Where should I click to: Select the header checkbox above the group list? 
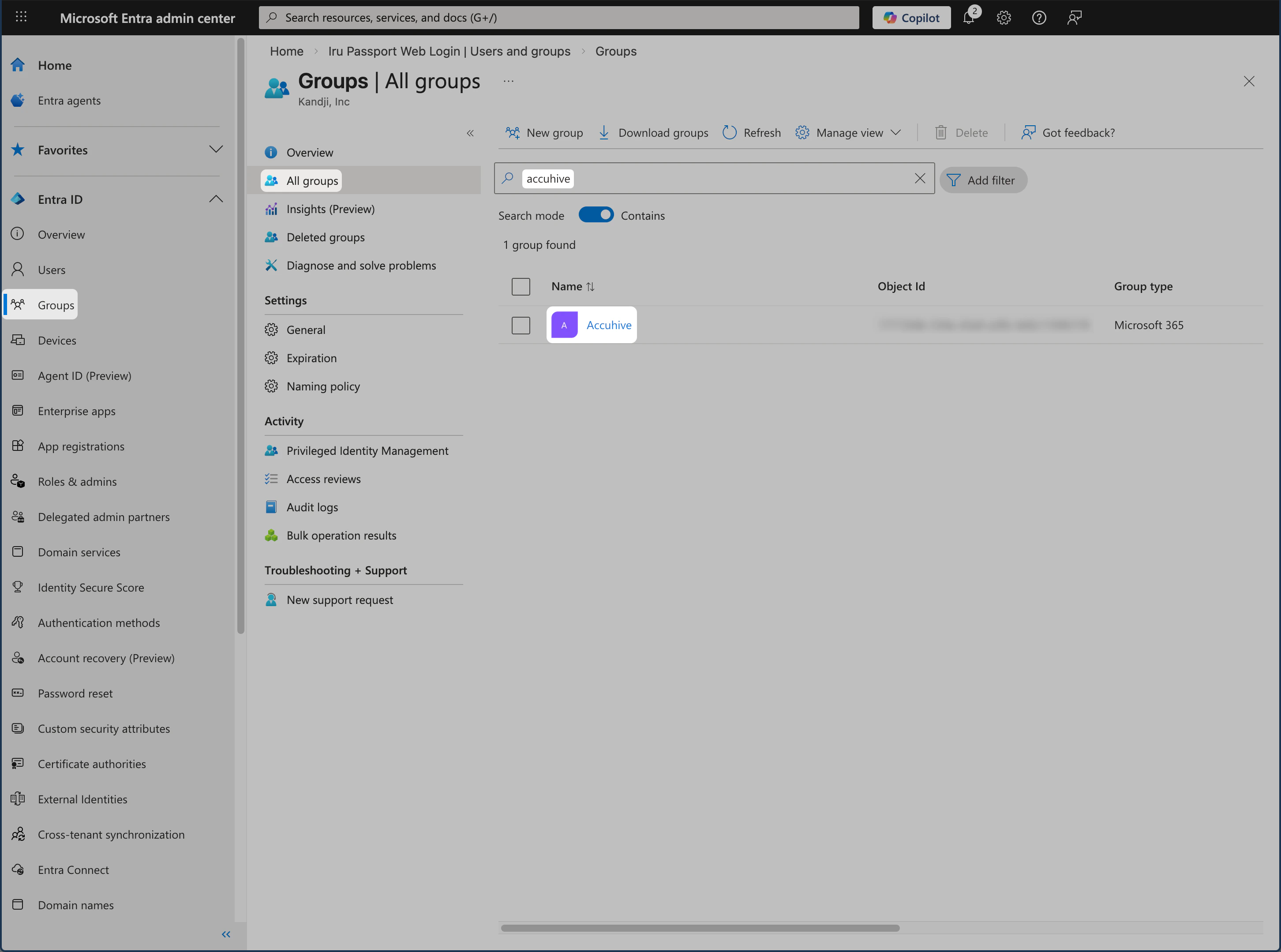[521, 286]
